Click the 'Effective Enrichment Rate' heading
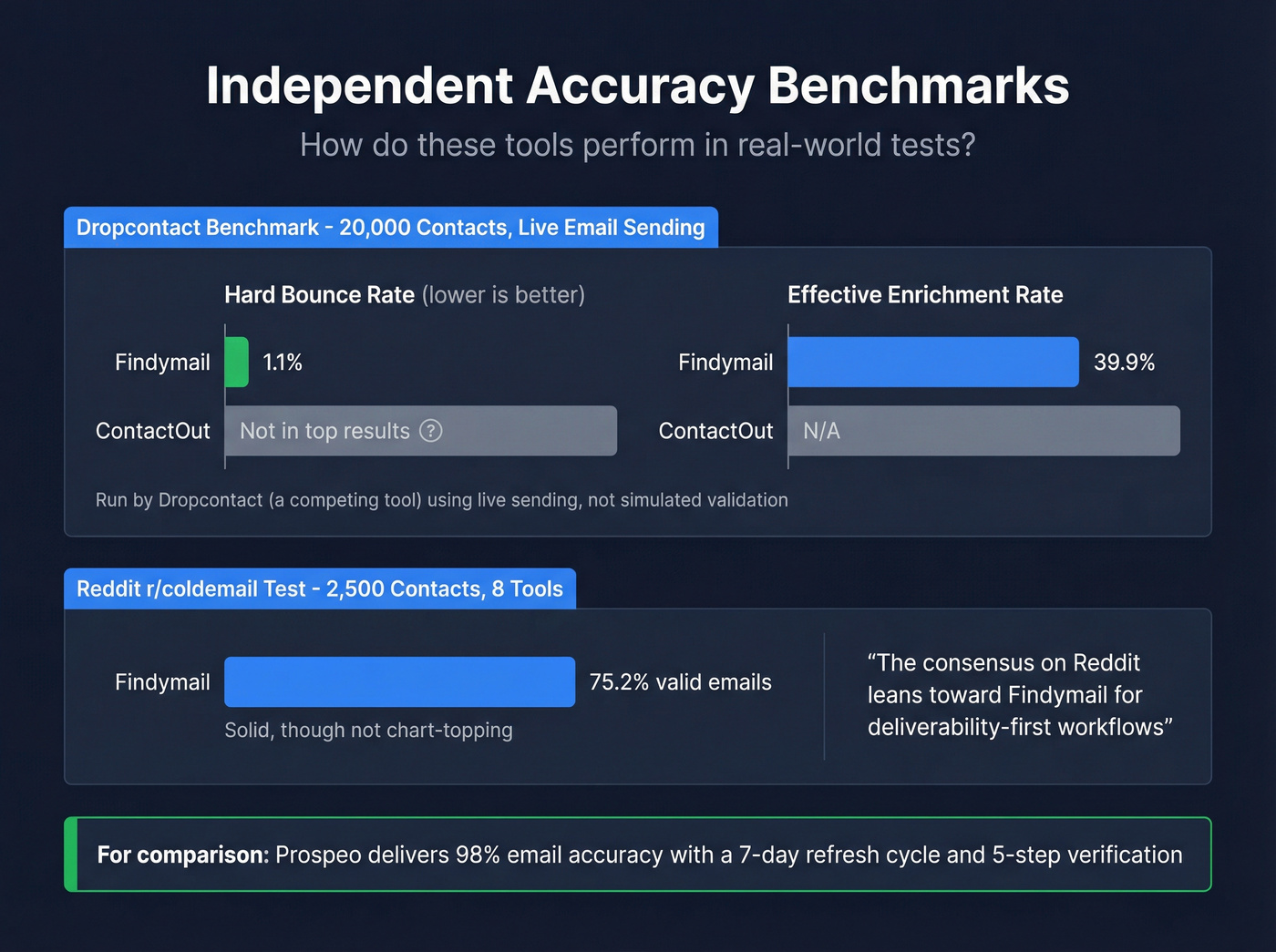Viewport: 1276px width, 952px height. [925, 295]
